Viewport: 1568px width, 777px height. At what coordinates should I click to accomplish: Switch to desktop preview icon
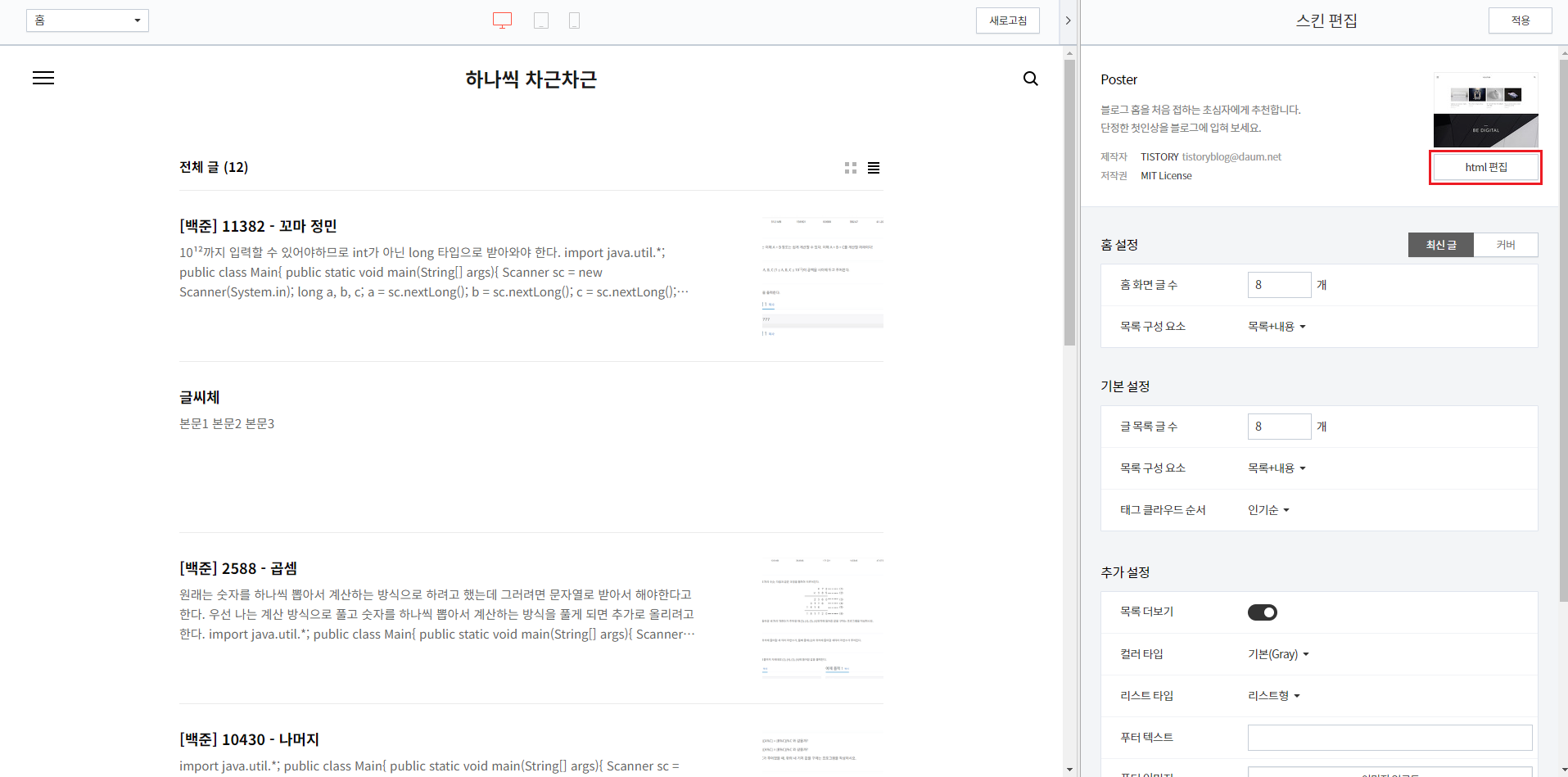pyautogui.click(x=502, y=20)
